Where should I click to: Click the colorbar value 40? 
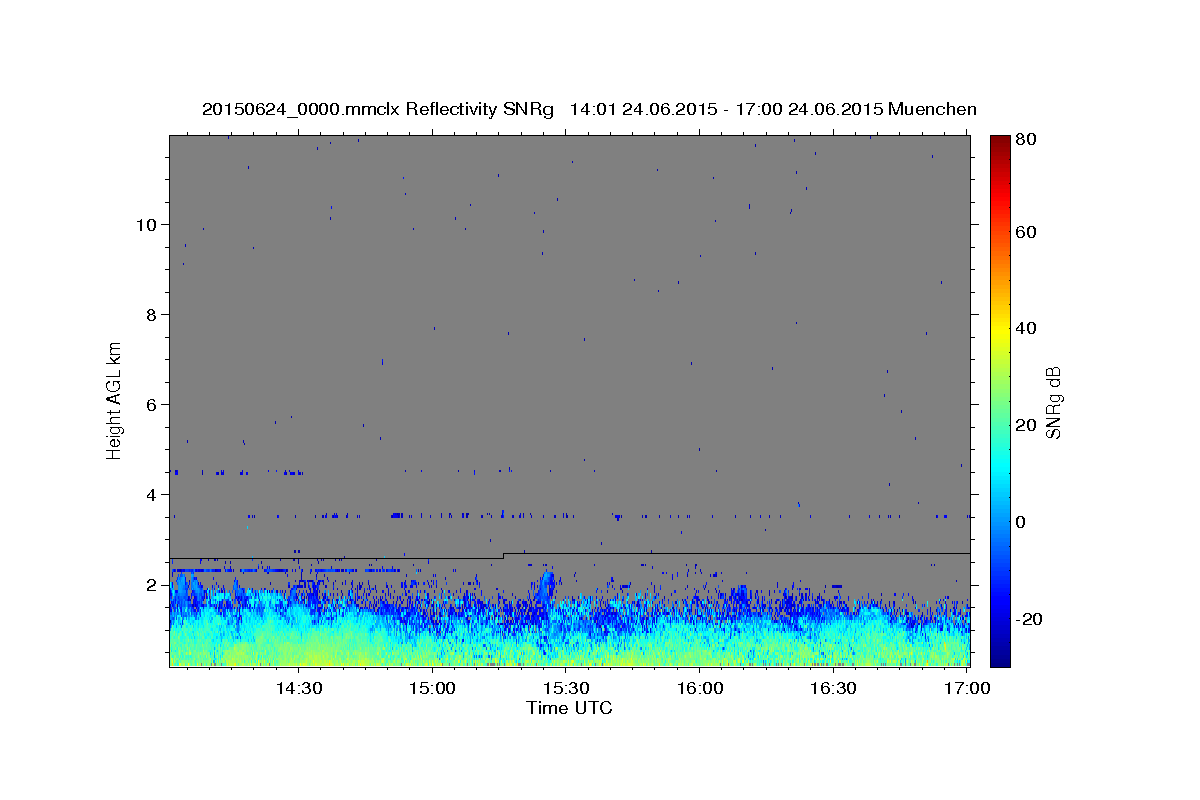coord(1028,328)
